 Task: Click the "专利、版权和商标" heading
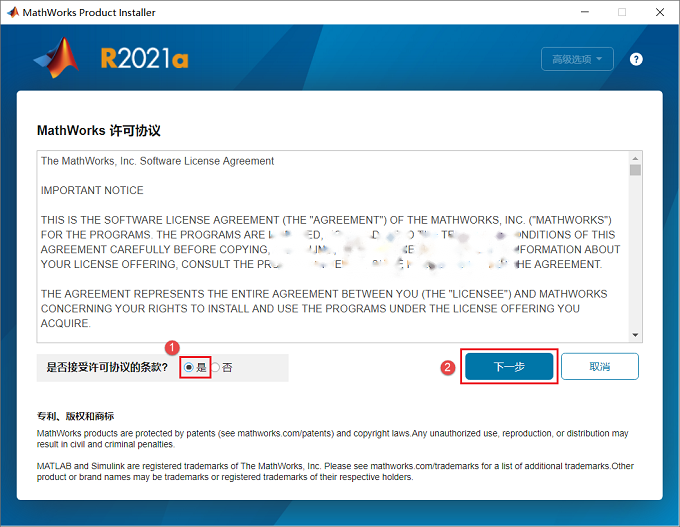[x=75, y=416]
